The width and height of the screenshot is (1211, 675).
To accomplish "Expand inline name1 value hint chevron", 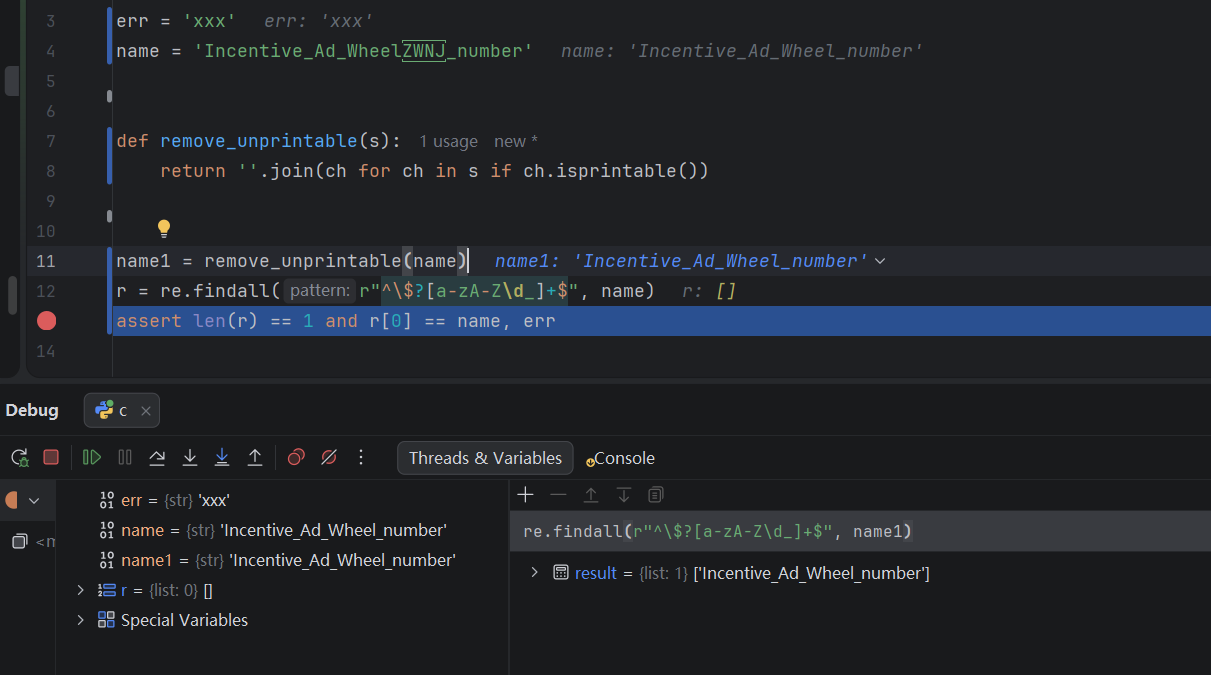I will [880, 261].
